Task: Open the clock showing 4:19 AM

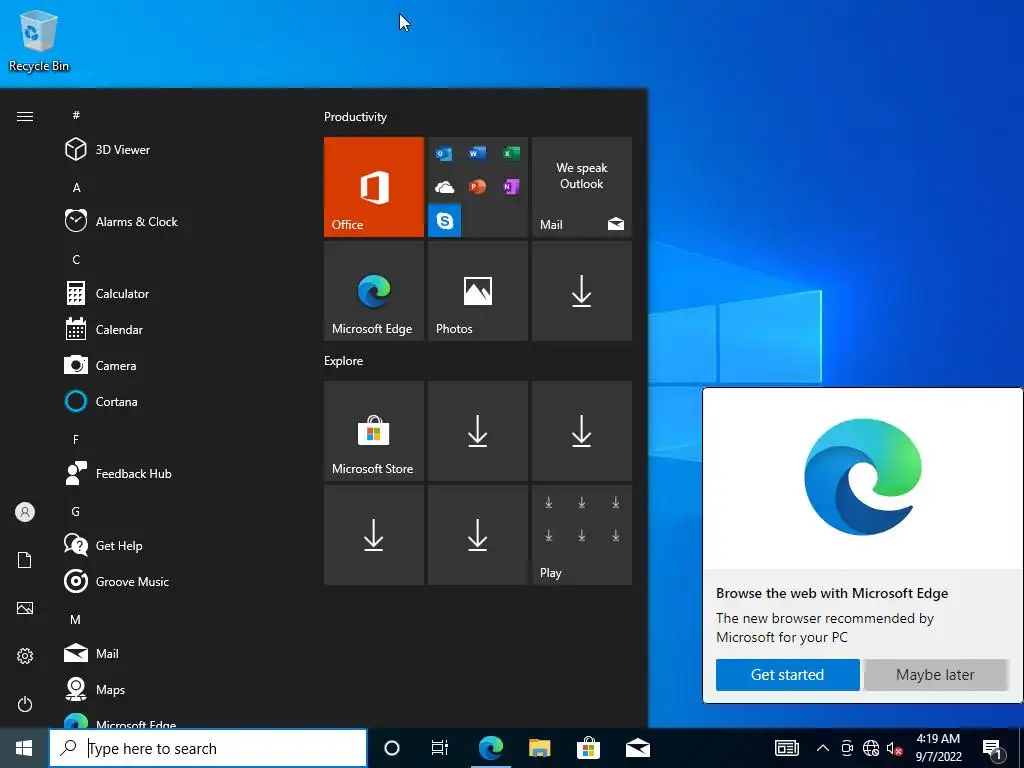Action: (938, 748)
